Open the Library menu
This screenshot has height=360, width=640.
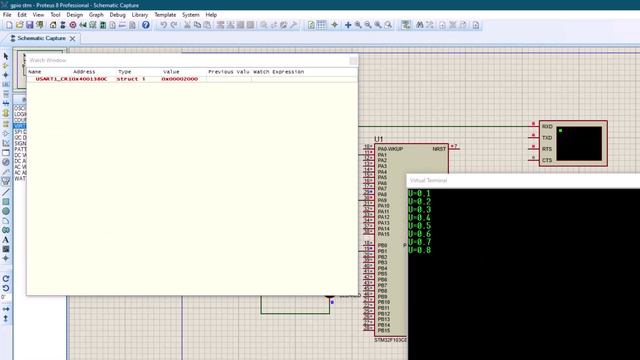click(x=140, y=15)
